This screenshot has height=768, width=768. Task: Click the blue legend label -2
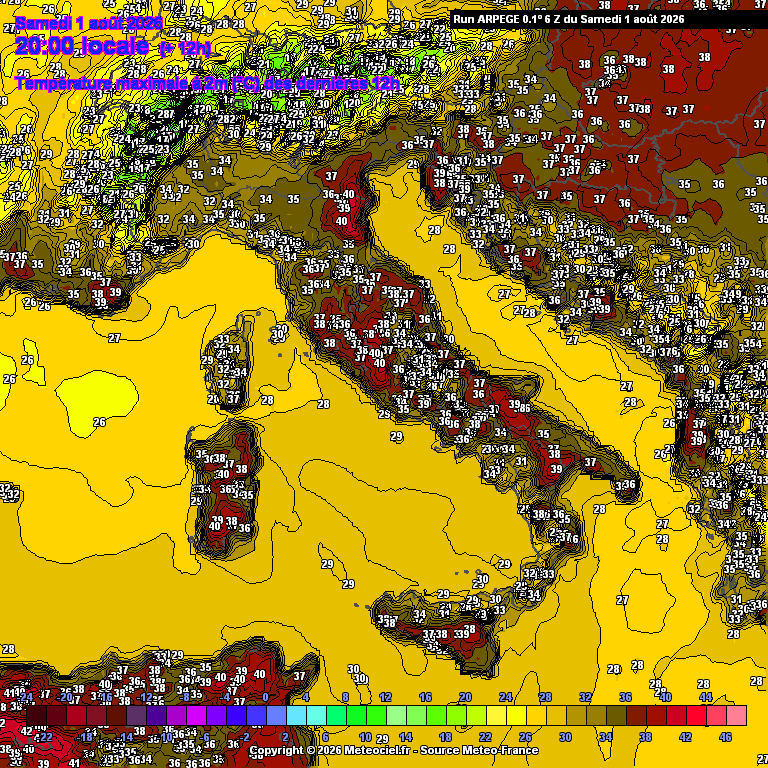[x=244, y=737]
